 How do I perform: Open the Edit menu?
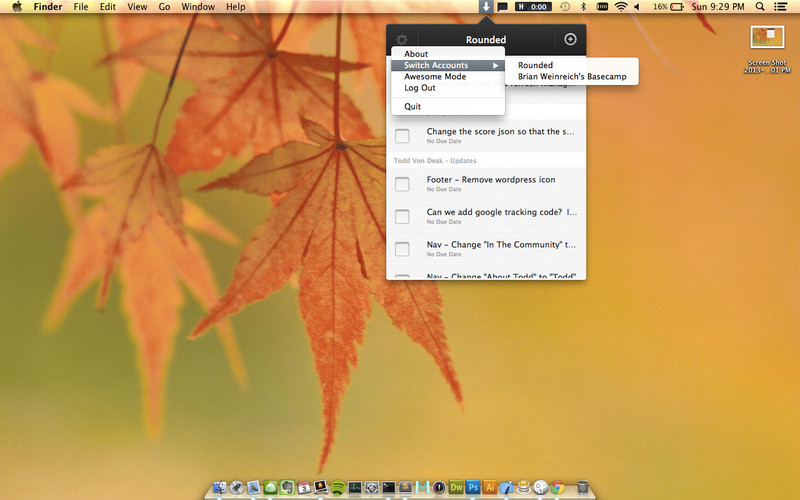coord(108,7)
